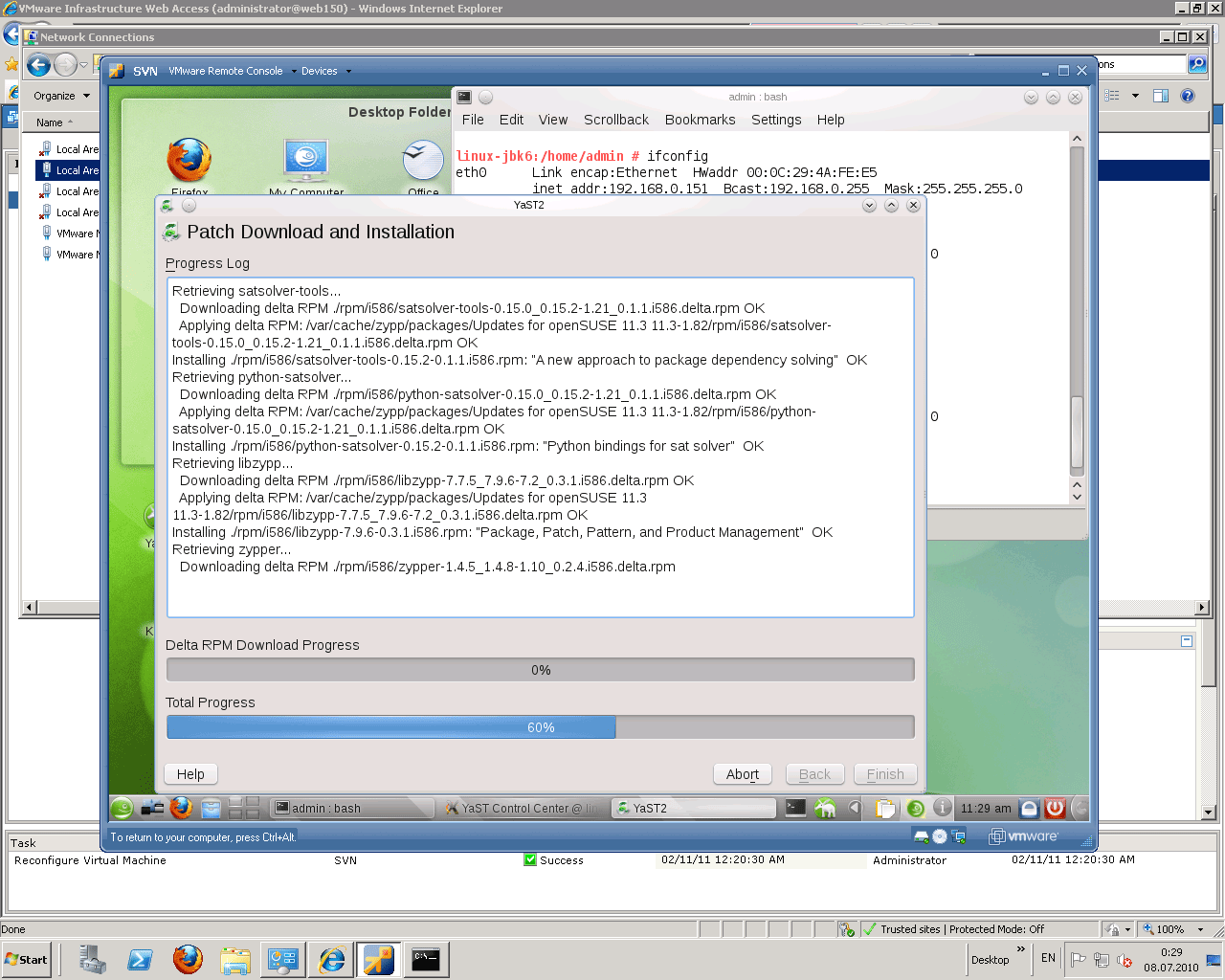This screenshot has height=980, width=1225.
Task: Switch to Command Prompt taskbar button
Action: (426, 959)
